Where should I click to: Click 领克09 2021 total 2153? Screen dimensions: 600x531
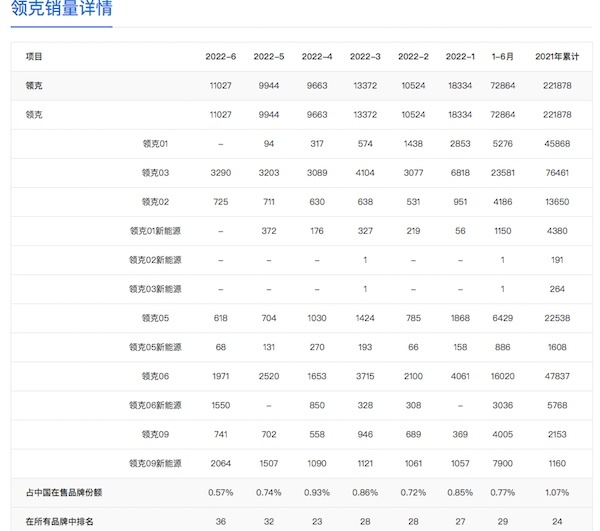pyautogui.click(x=557, y=435)
